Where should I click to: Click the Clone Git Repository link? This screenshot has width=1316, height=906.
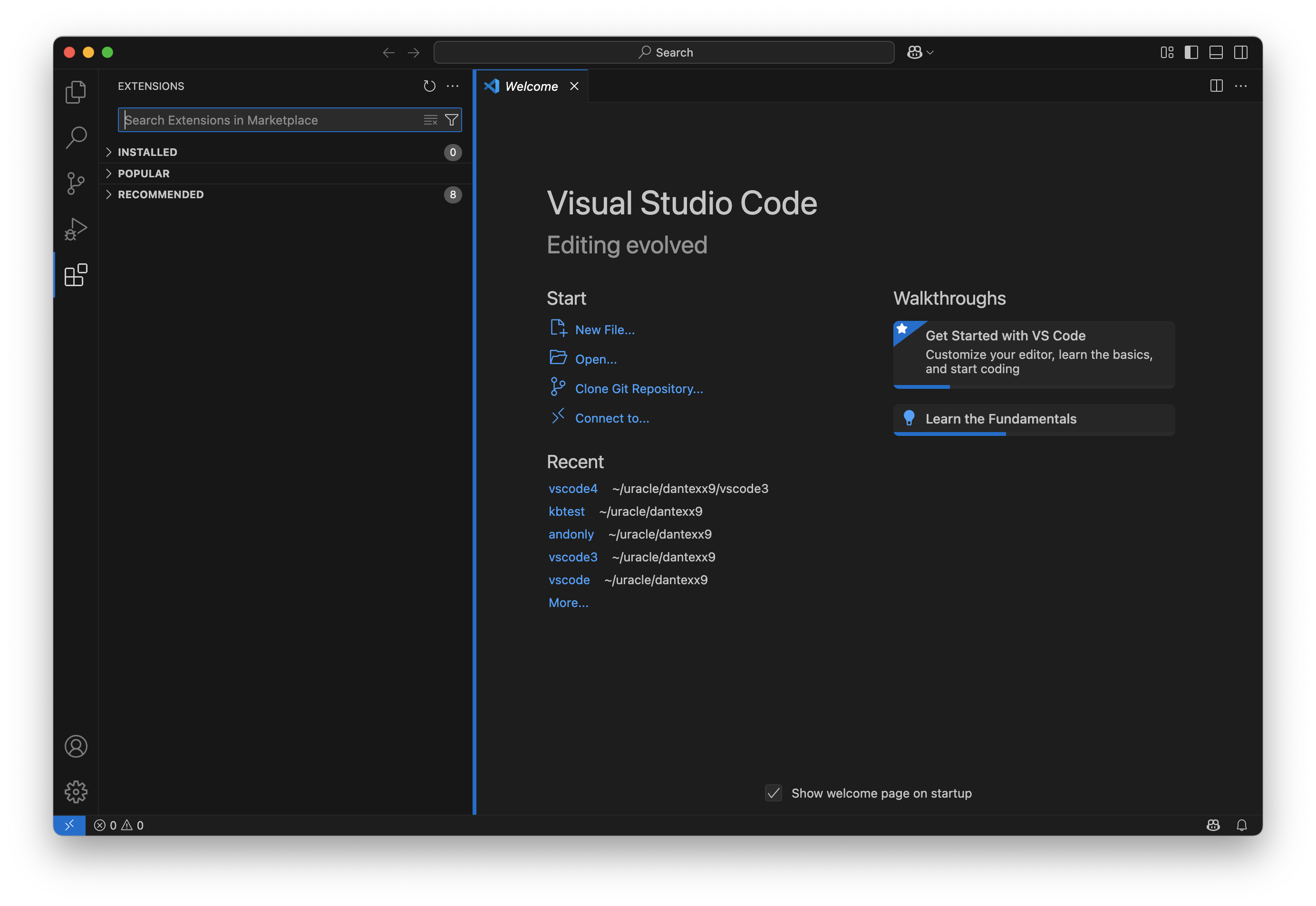(639, 389)
